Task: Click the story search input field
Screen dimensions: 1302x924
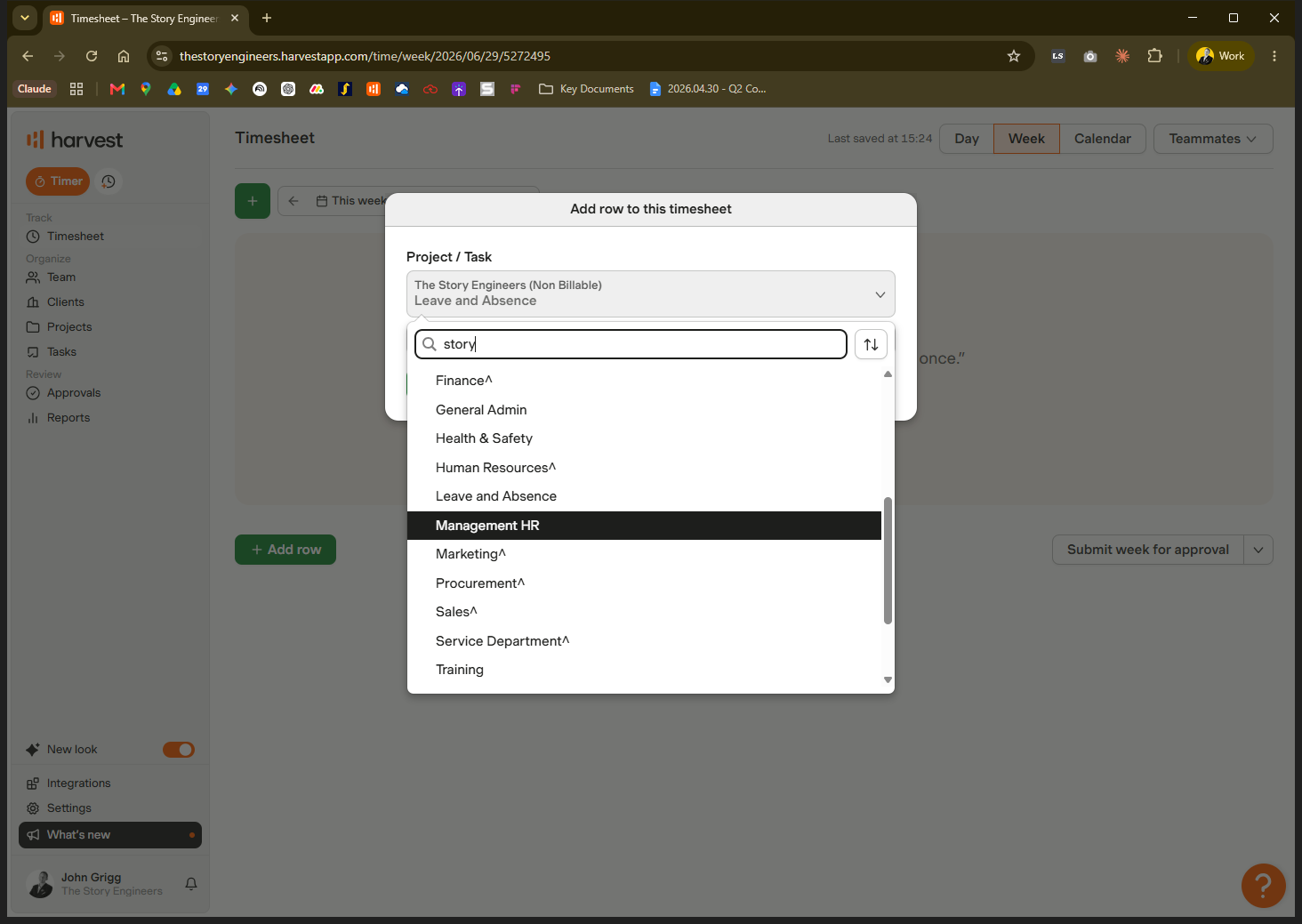Action: [x=631, y=344]
